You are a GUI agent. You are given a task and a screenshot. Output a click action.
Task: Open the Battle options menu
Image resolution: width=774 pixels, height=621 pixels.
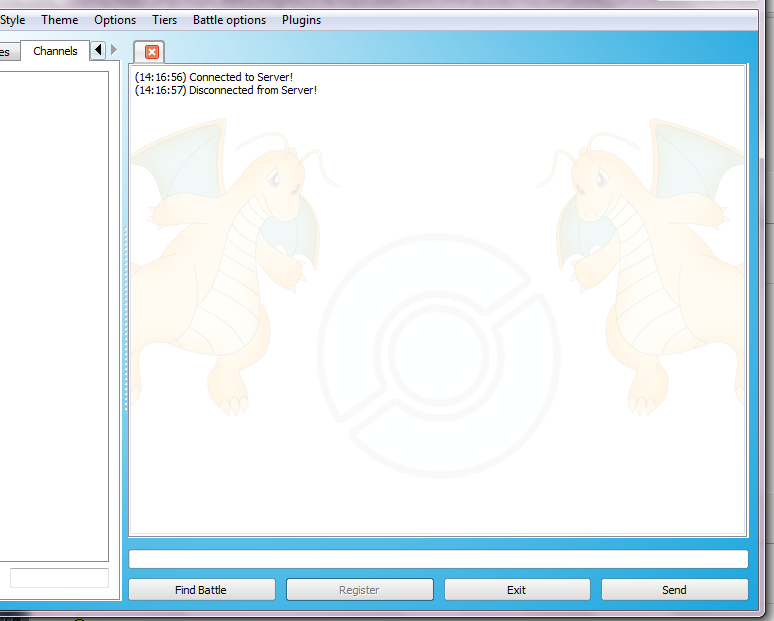[230, 20]
